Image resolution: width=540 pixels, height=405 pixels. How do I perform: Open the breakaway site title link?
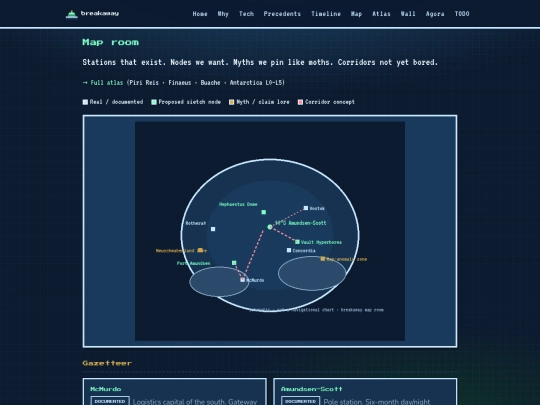tap(100, 13)
